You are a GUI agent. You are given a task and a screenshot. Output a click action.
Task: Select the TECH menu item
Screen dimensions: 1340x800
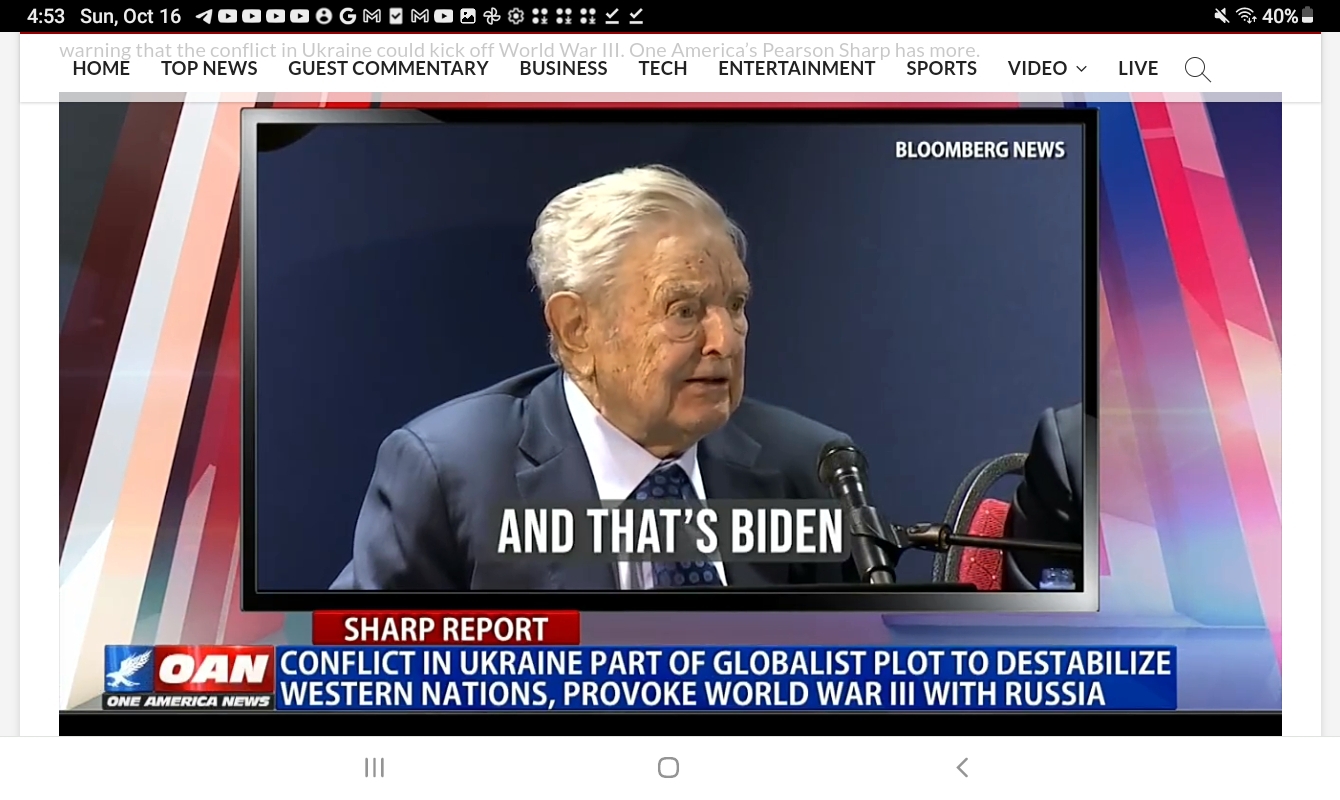[x=663, y=68]
